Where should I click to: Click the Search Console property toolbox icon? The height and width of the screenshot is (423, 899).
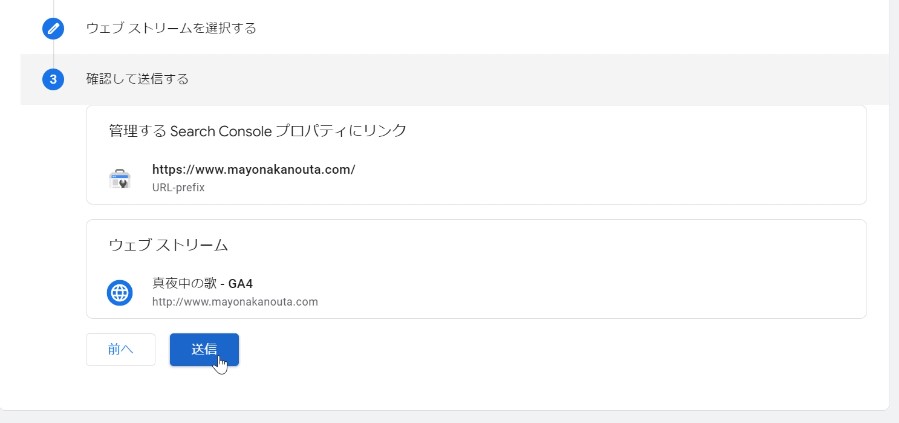(120, 178)
